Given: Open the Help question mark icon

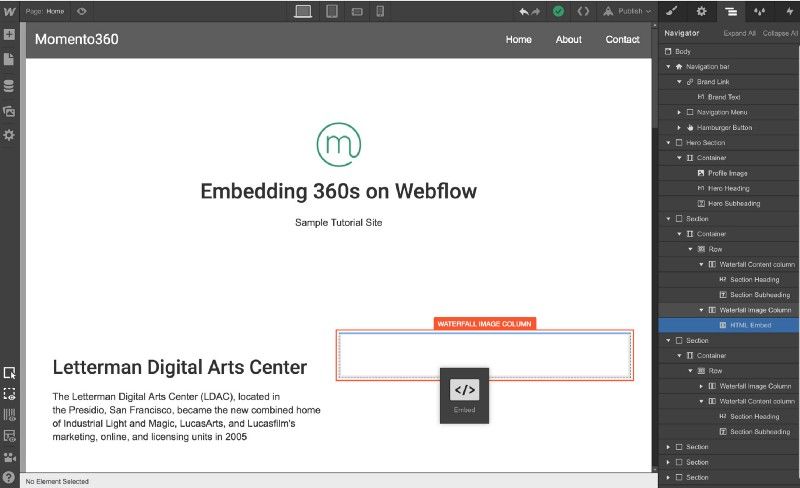Looking at the screenshot, I should (9, 478).
